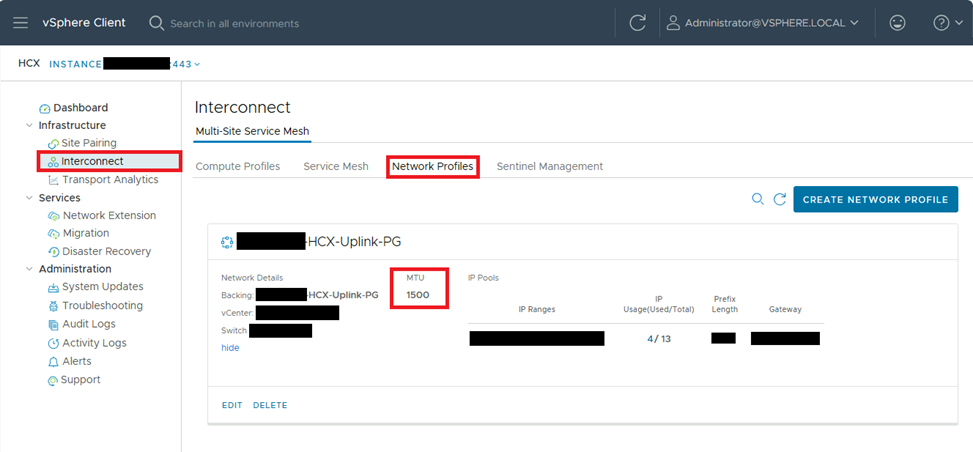
Task: Click the System Updates icon
Action: coord(54,287)
